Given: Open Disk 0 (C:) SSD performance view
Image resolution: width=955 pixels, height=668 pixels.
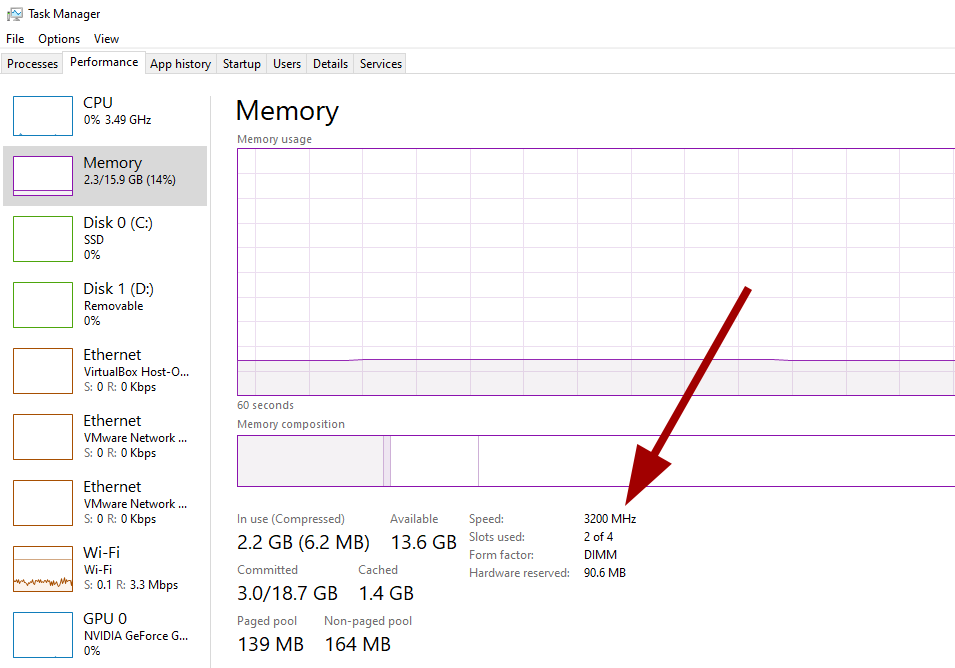Looking at the screenshot, I should coord(42,238).
